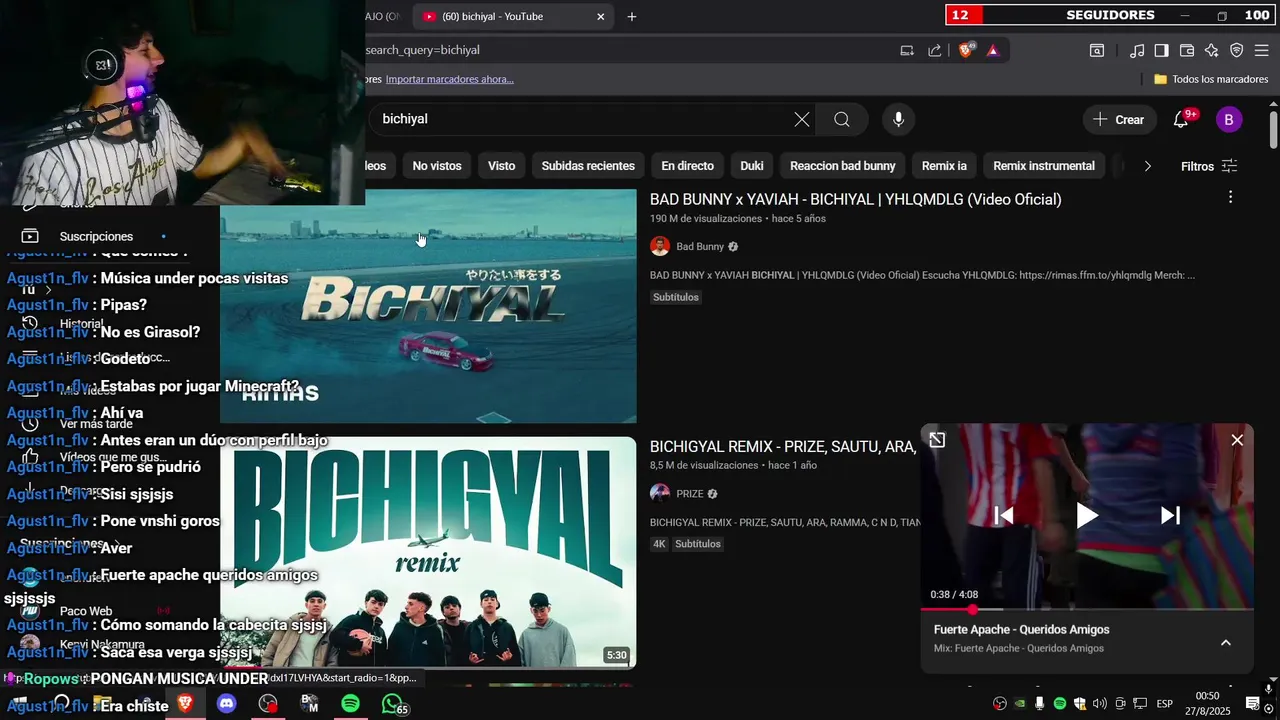Open the BICHIGYAL REMIX video title

783,447
